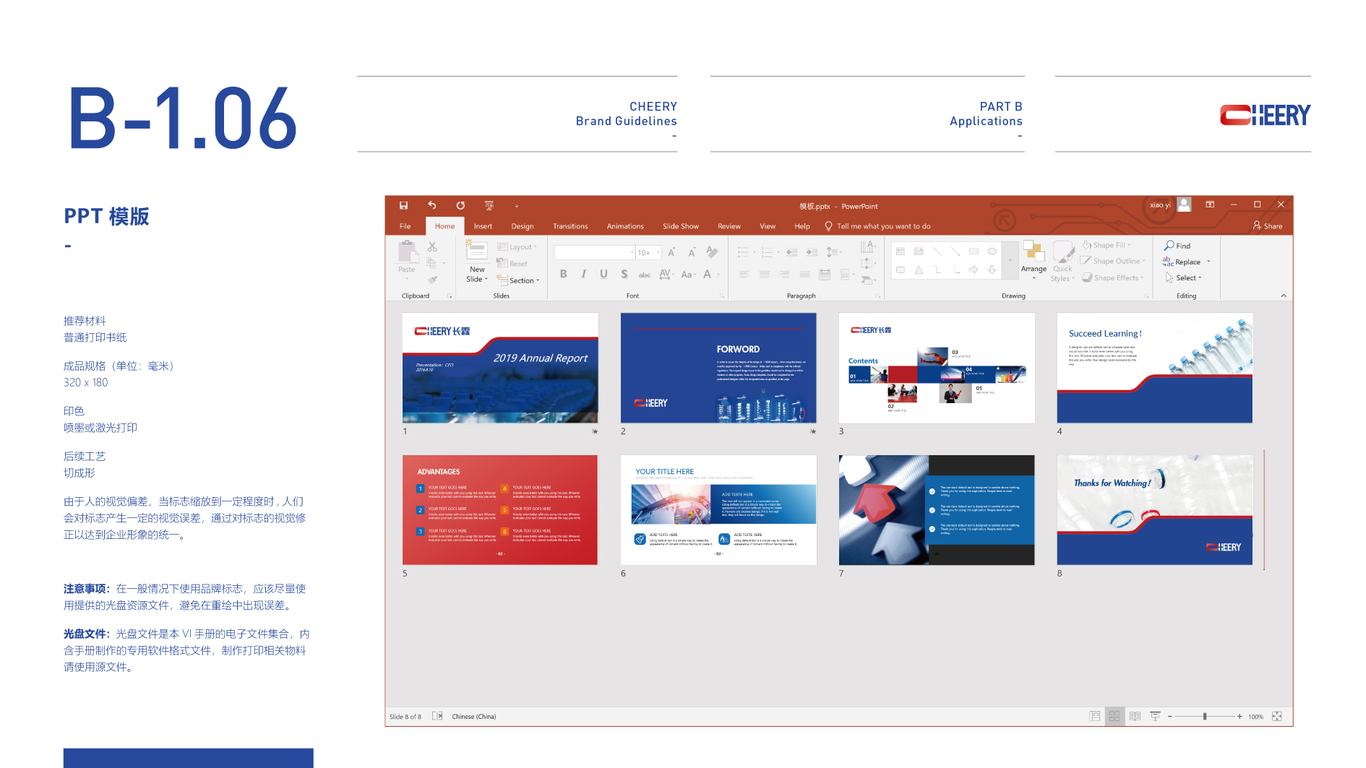
Task: Switch to the Design tab
Action: click(522, 226)
